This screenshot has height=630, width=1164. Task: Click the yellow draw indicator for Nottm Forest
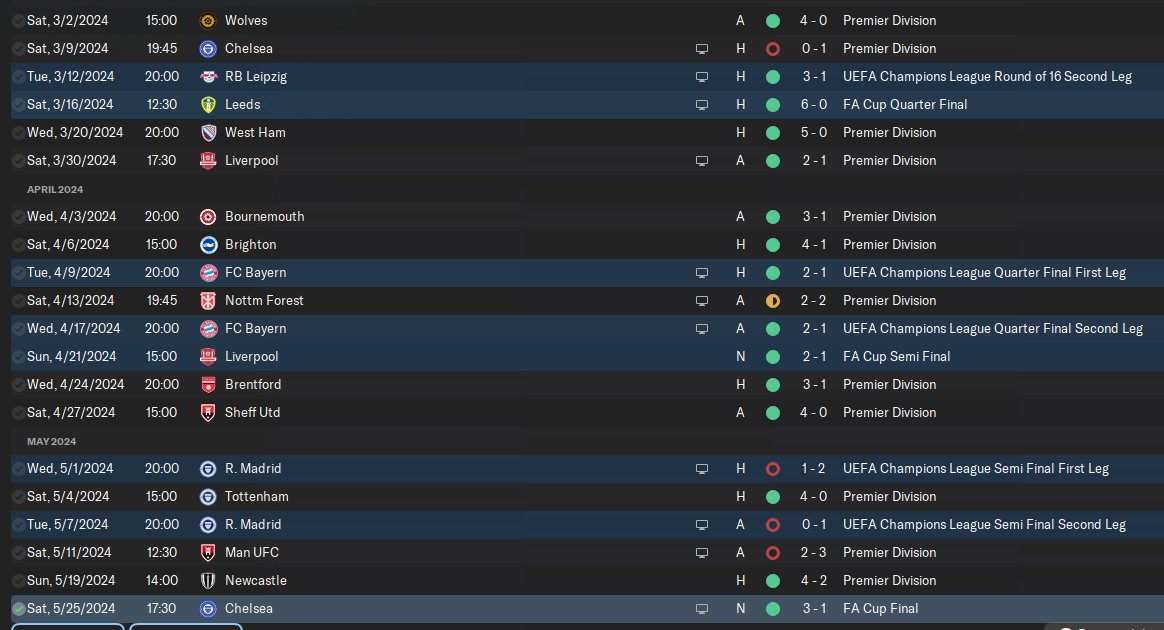[772, 300]
